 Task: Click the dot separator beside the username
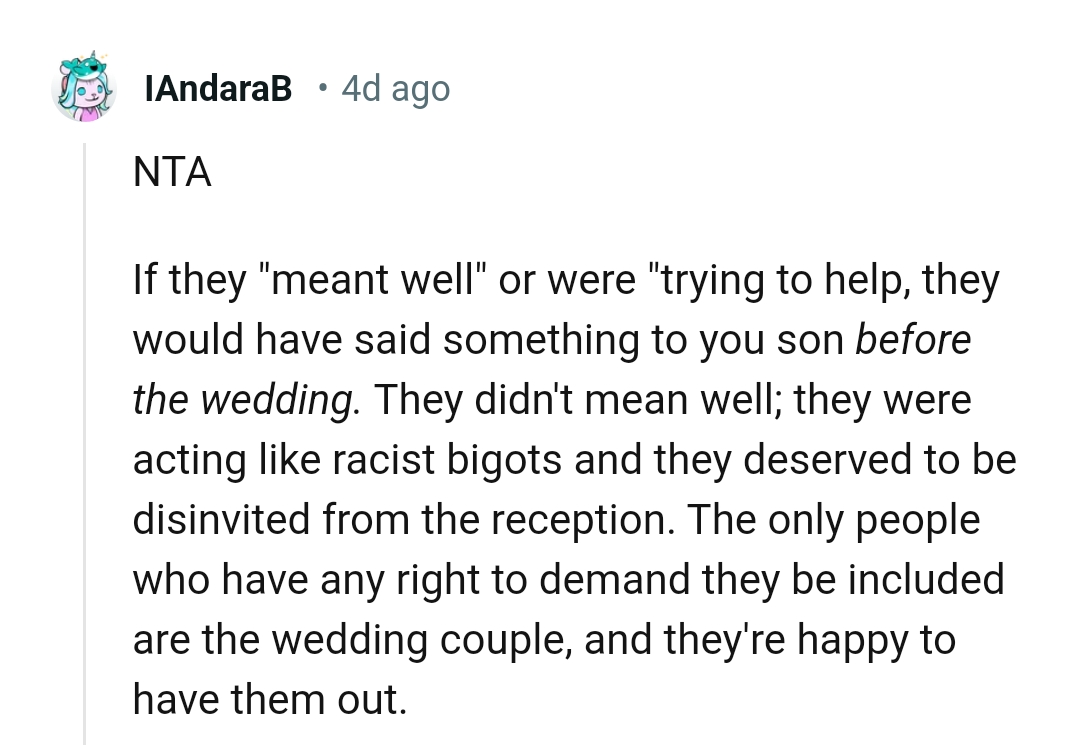coord(320,89)
